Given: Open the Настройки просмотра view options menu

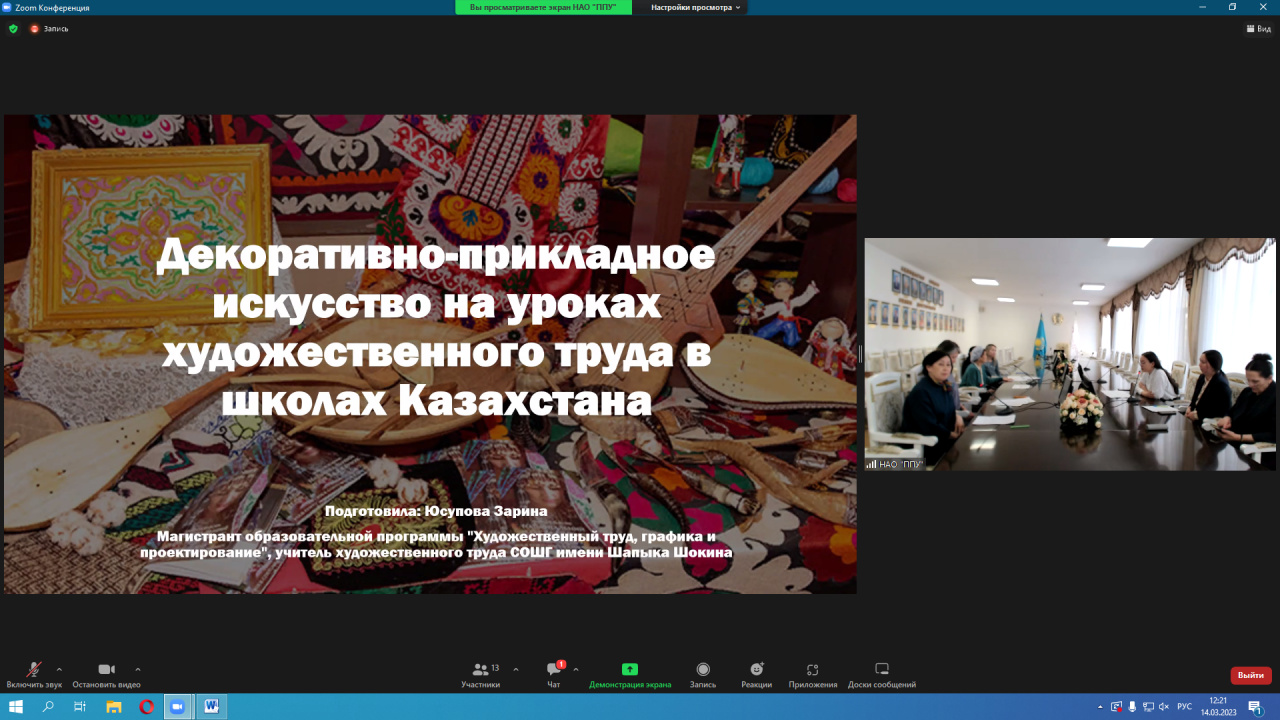Looking at the screenshot, I should (696, 7).
